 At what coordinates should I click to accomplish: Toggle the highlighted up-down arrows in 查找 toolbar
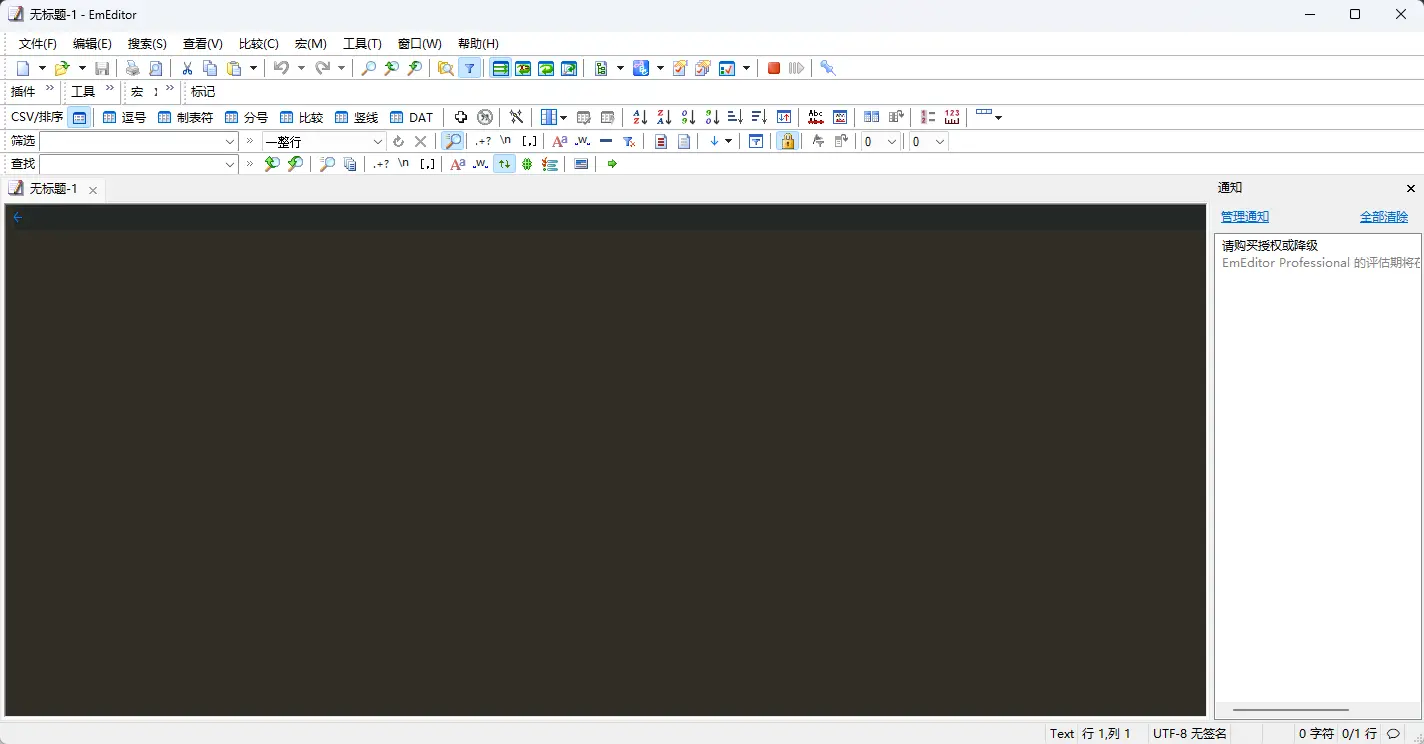(x=504, y=164)
